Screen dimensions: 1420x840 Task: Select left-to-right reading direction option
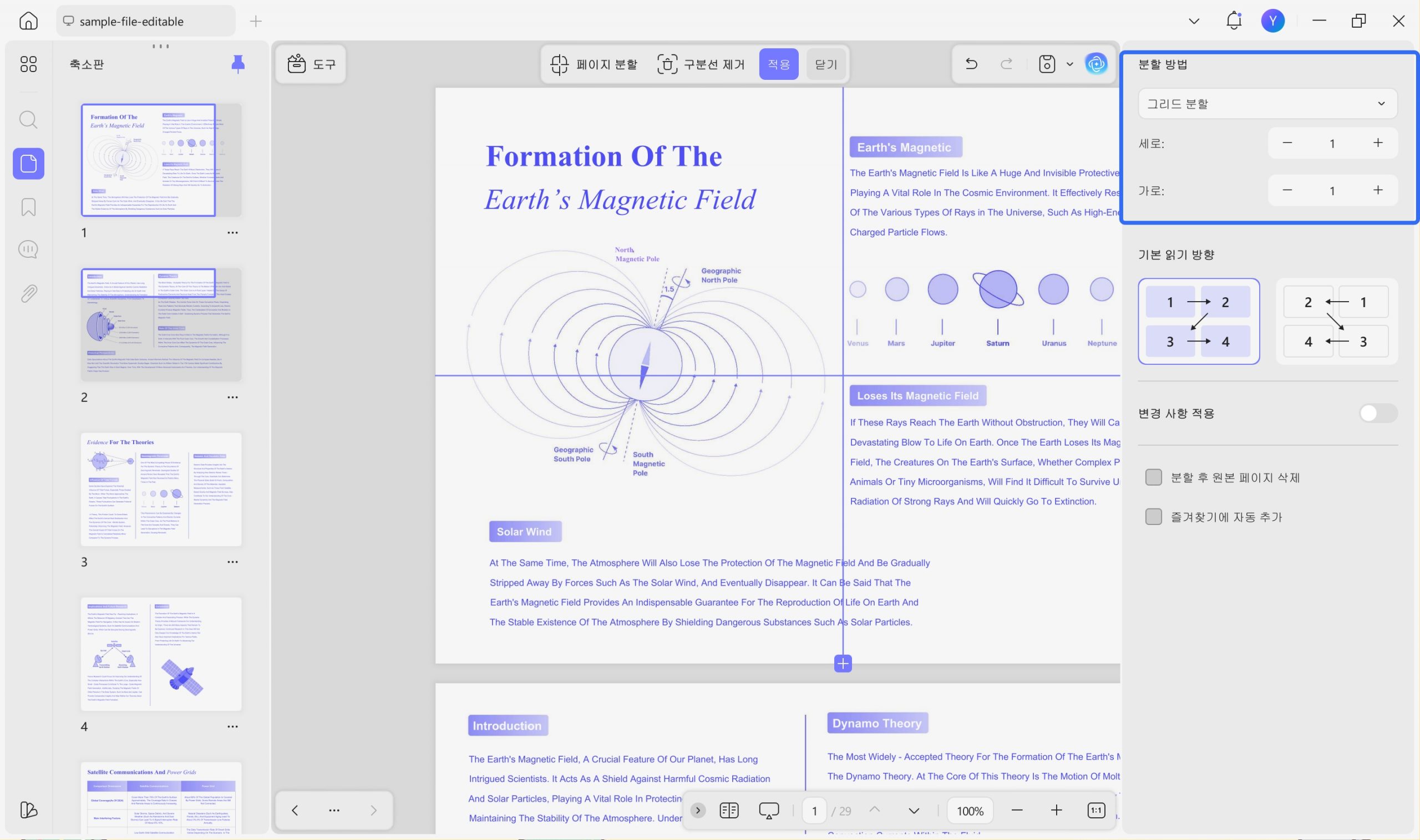tap(1199, 321)
